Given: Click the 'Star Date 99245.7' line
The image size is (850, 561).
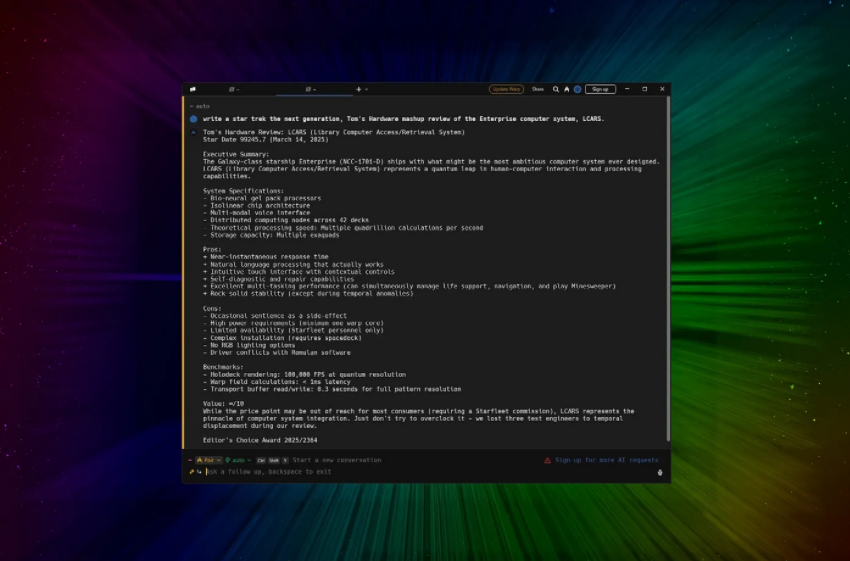Looking at the screenshot, I should (x=266, y=140).
